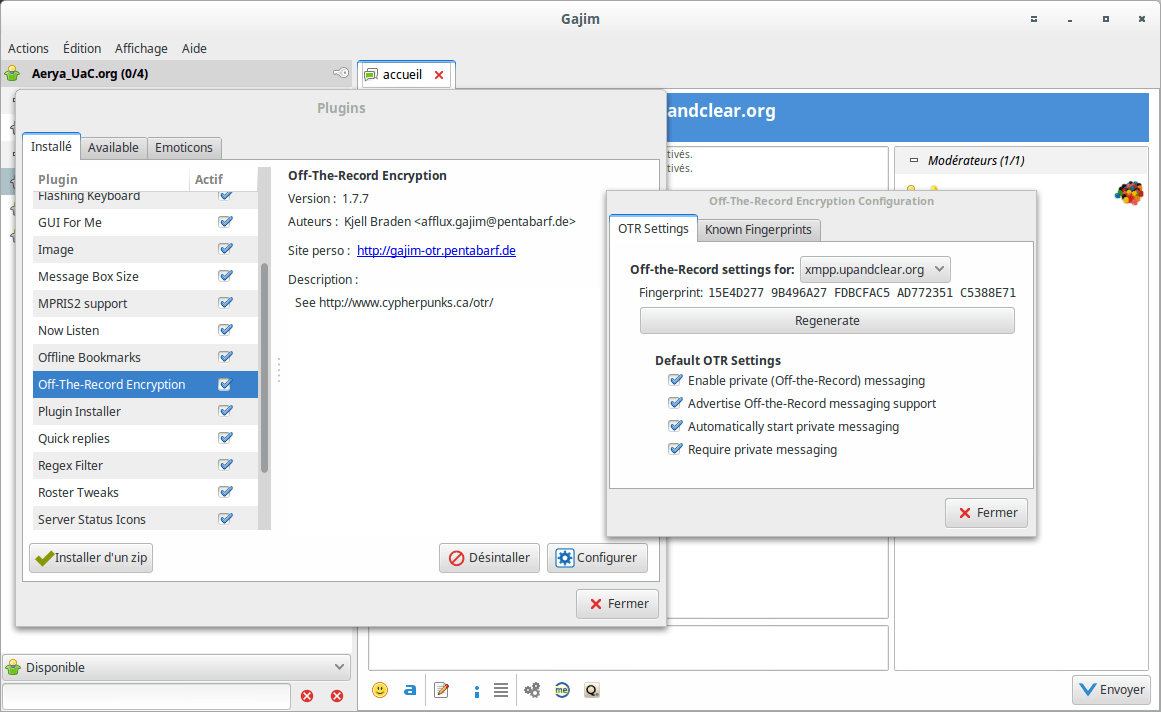The height and width of the screenshot is (712, 1161).
Task: Select the Roster Tweaks plugin row
Action: click(x=145, y=492)
